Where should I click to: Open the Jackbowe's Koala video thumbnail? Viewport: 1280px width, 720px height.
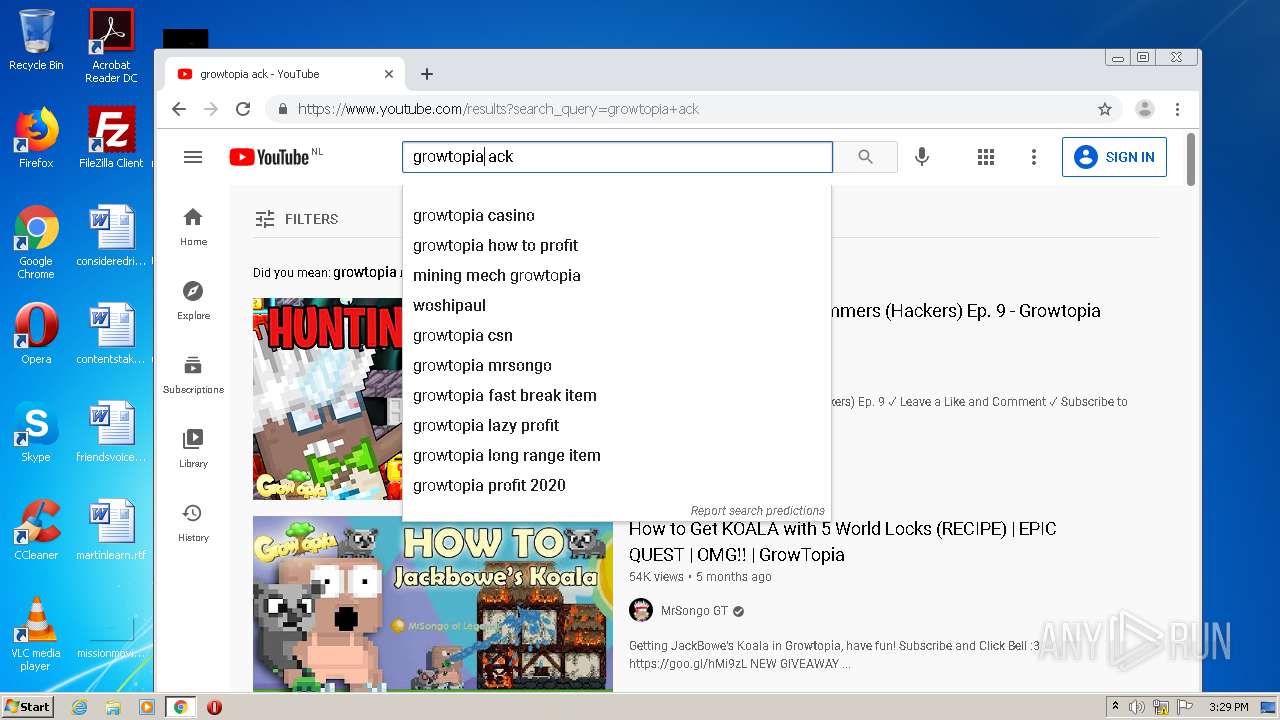433,603
